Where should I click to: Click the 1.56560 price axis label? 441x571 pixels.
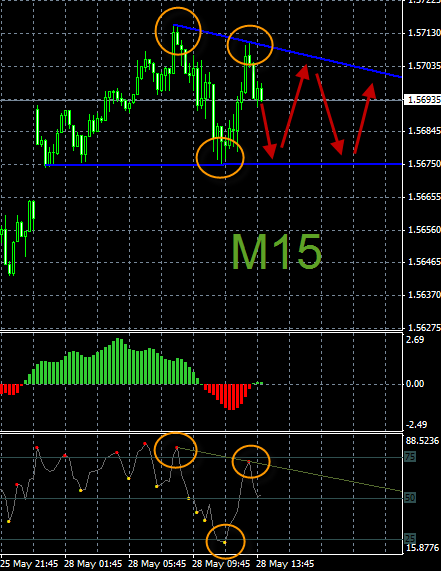pos(424,230)
